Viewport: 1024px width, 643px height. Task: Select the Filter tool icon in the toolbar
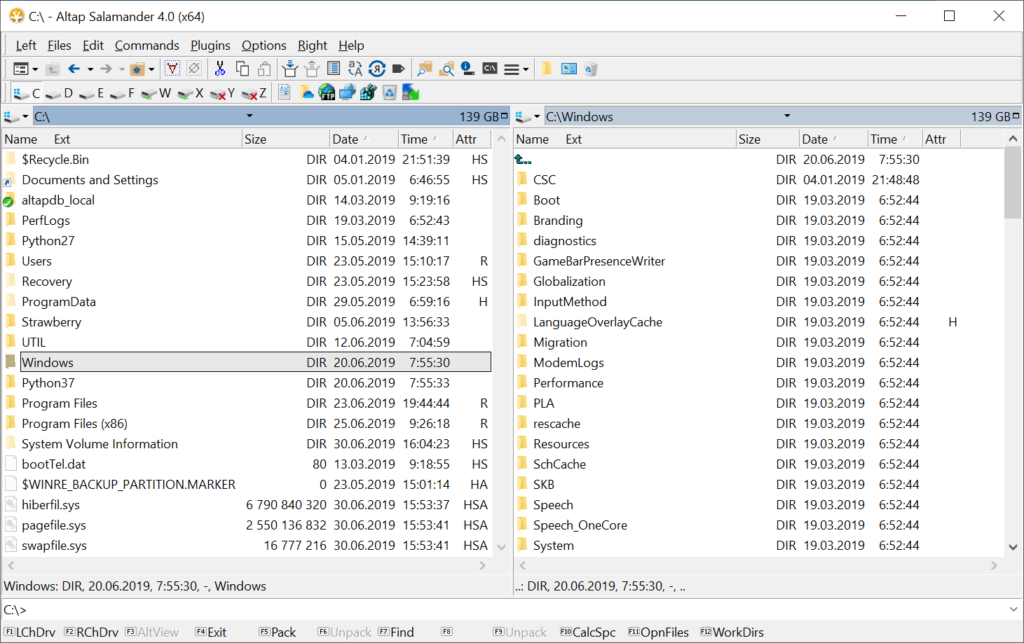click(x=171, y=68)
